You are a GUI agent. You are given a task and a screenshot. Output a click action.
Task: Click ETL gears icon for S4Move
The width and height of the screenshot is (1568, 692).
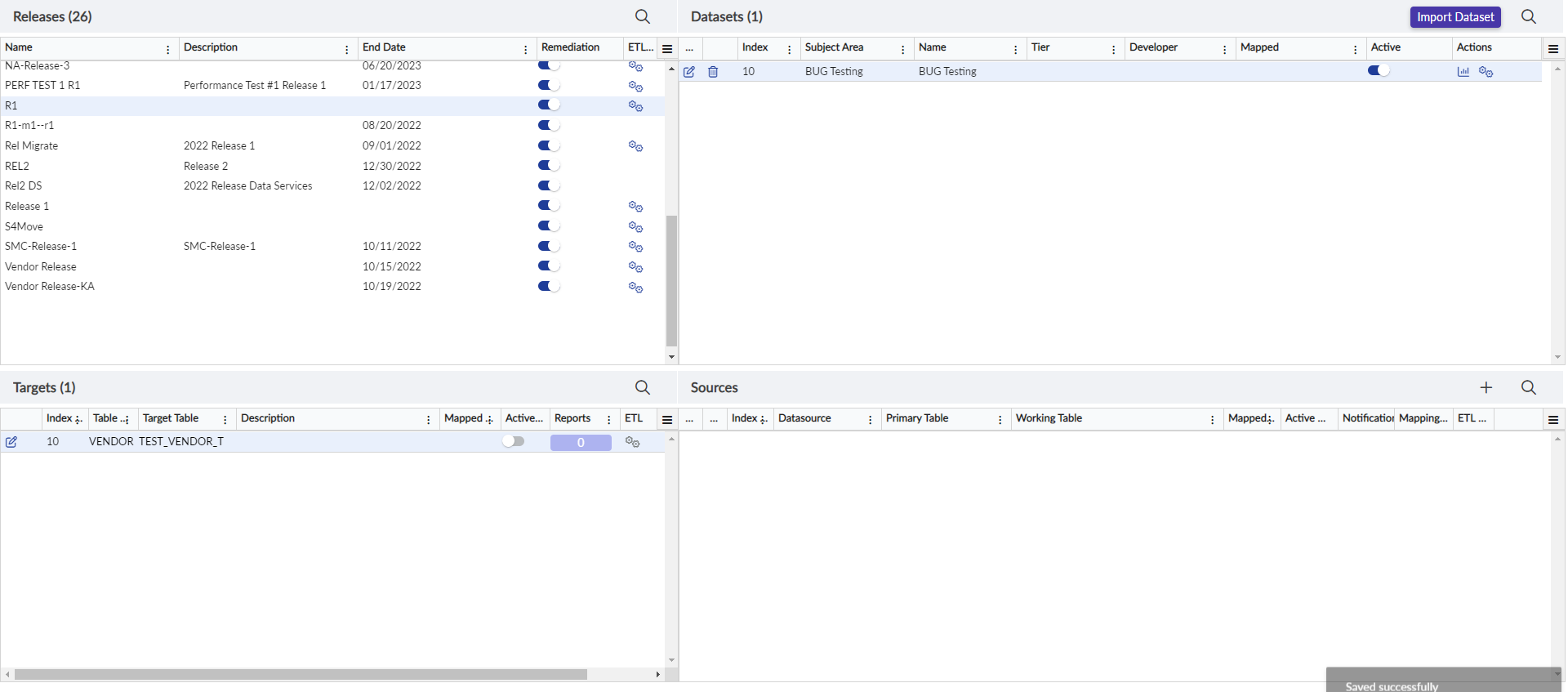[636, 226]
